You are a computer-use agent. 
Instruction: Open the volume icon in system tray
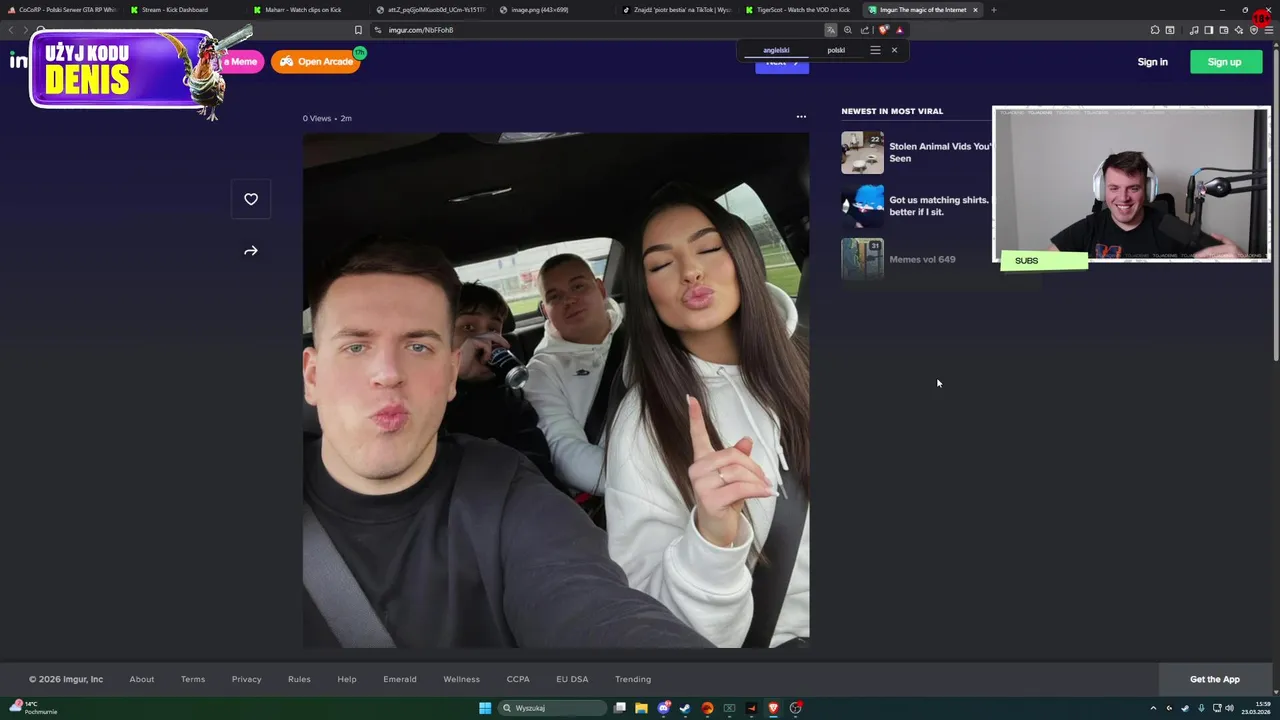[x=1229, y=708]
